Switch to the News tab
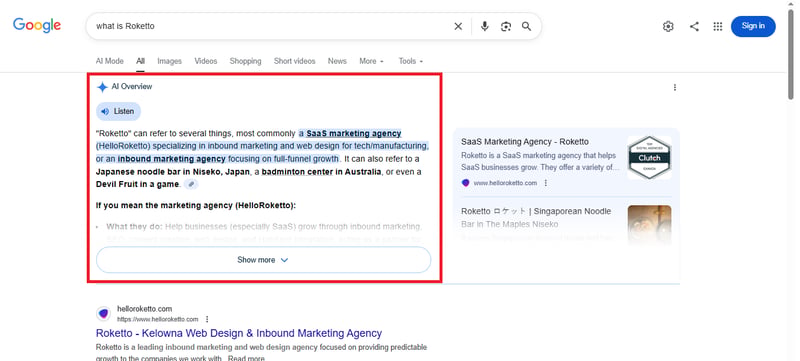This screenshot has width=800, height=361. coord(337,61)
